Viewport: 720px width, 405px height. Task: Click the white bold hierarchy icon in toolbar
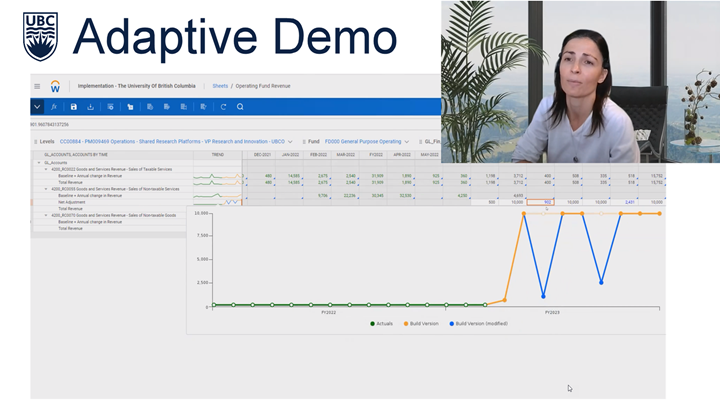click(130, 107)
